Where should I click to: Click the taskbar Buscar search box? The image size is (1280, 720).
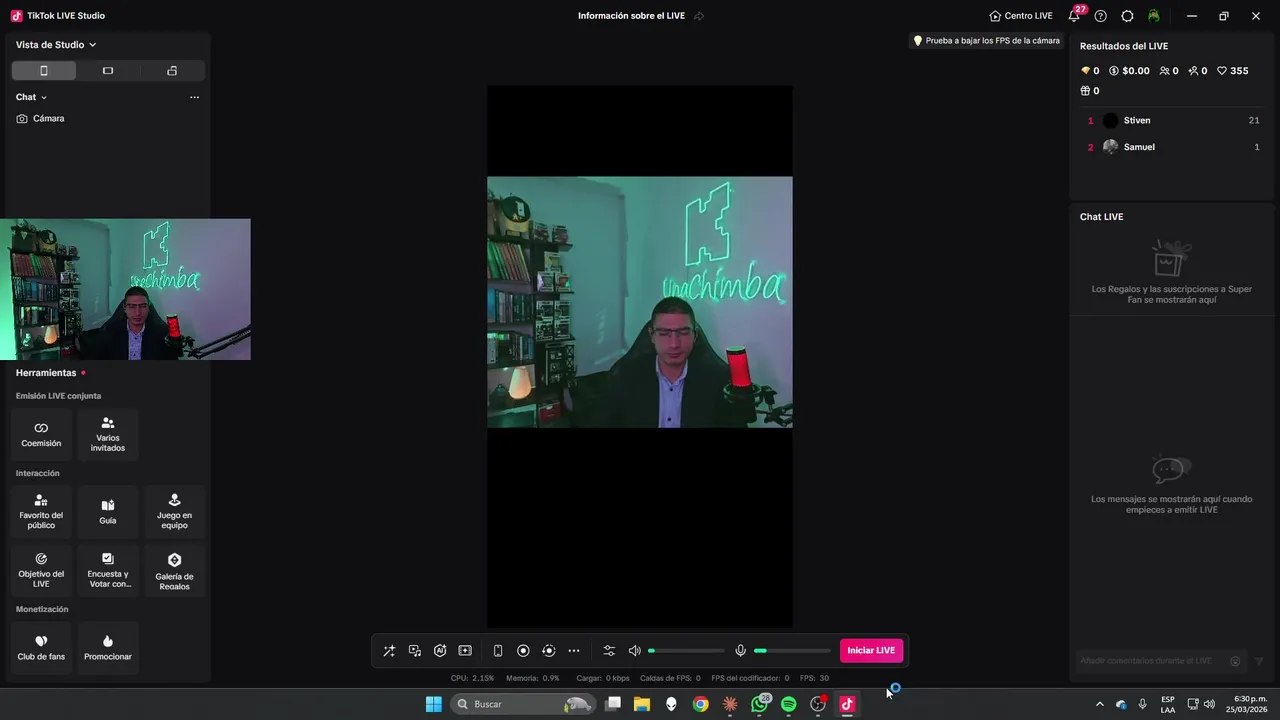click(x=522, y=704)
